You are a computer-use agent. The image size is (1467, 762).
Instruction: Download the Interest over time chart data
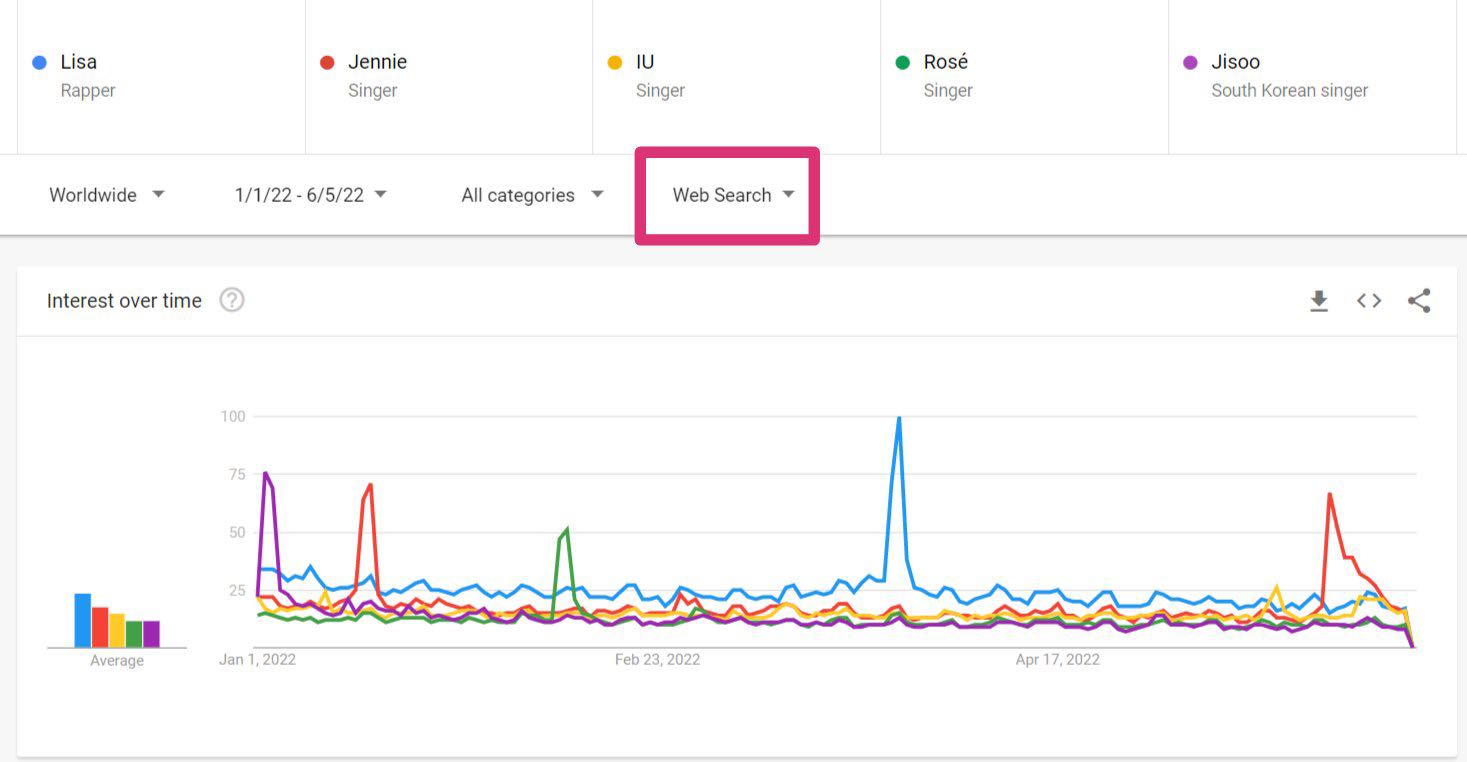(1319, 301)
